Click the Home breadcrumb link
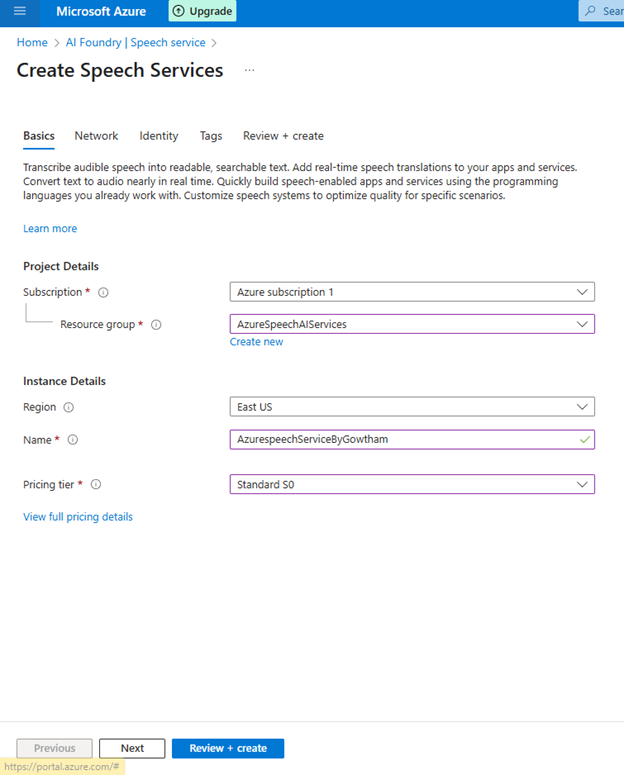Screen dimensions: 624x775 (32, 43)
